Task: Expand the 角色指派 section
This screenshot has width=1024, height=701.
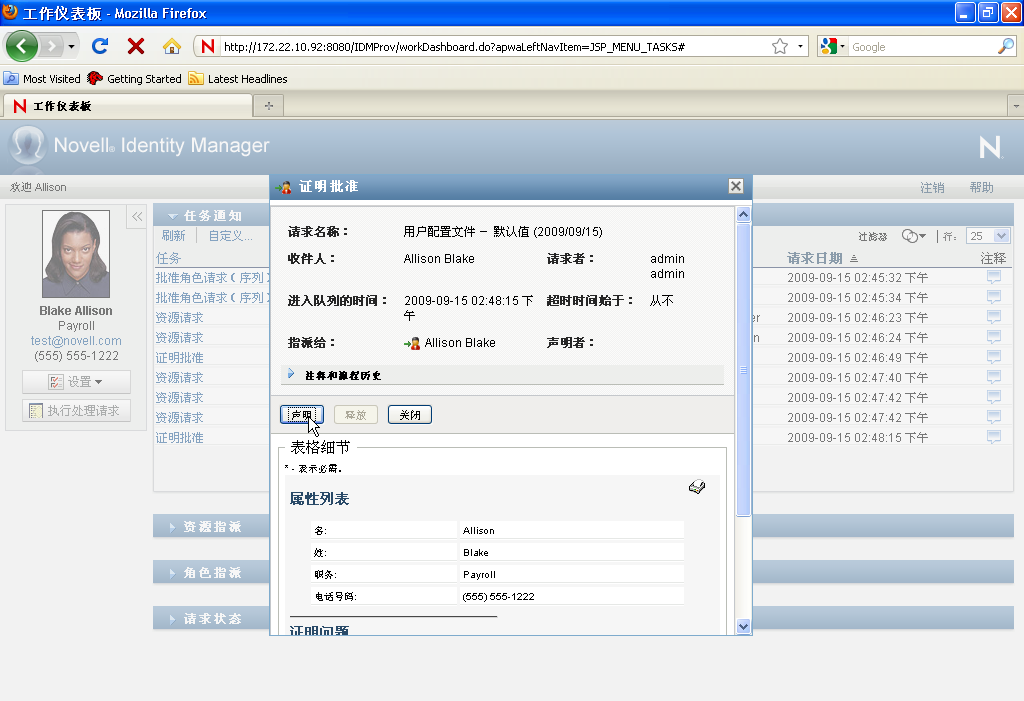Action: tap(172, 573)
